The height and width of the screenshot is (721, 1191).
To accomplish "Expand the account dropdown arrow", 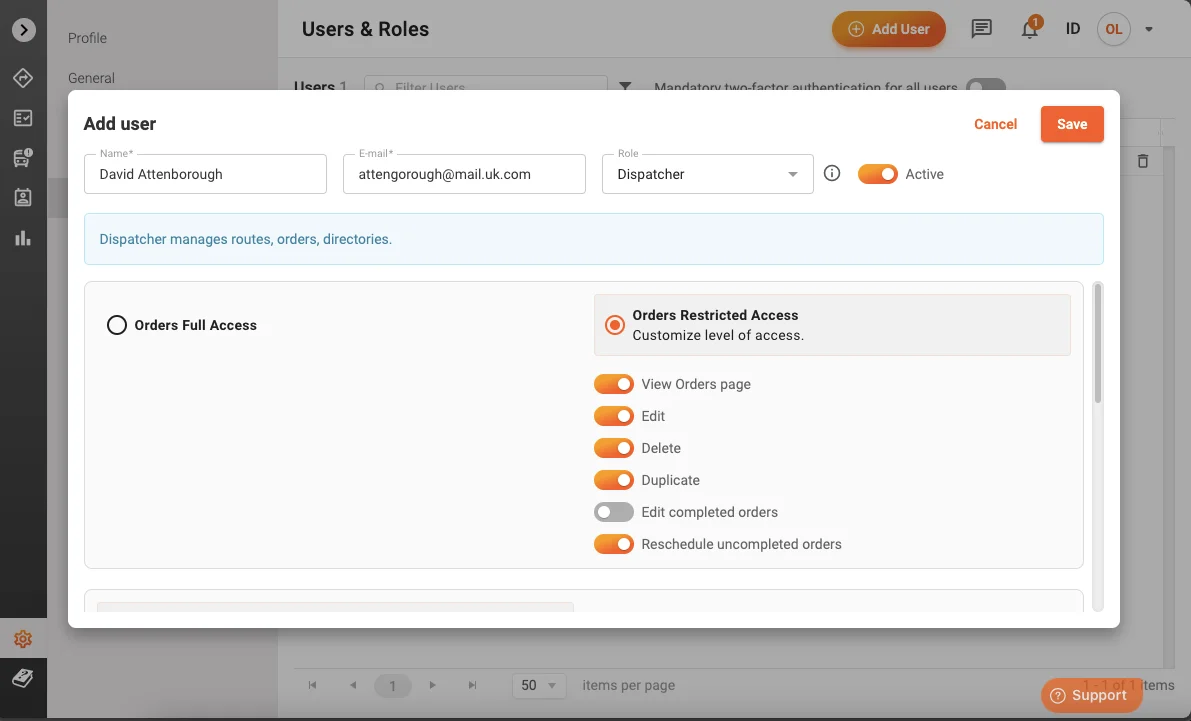I will (x=1148, y=30).
